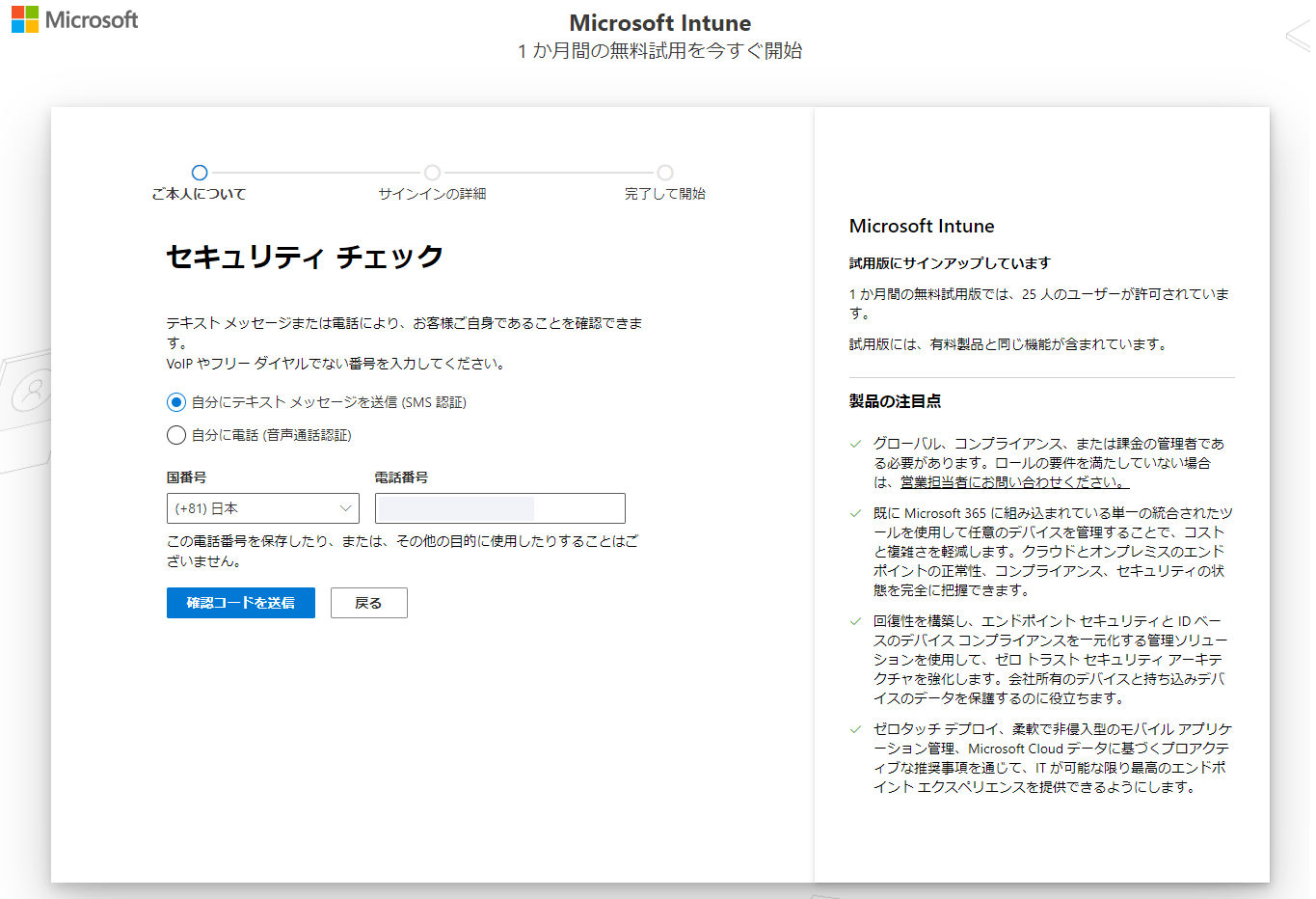Click the セキュリティ チェック heading
1316x899 pixels.
point(305,257)
